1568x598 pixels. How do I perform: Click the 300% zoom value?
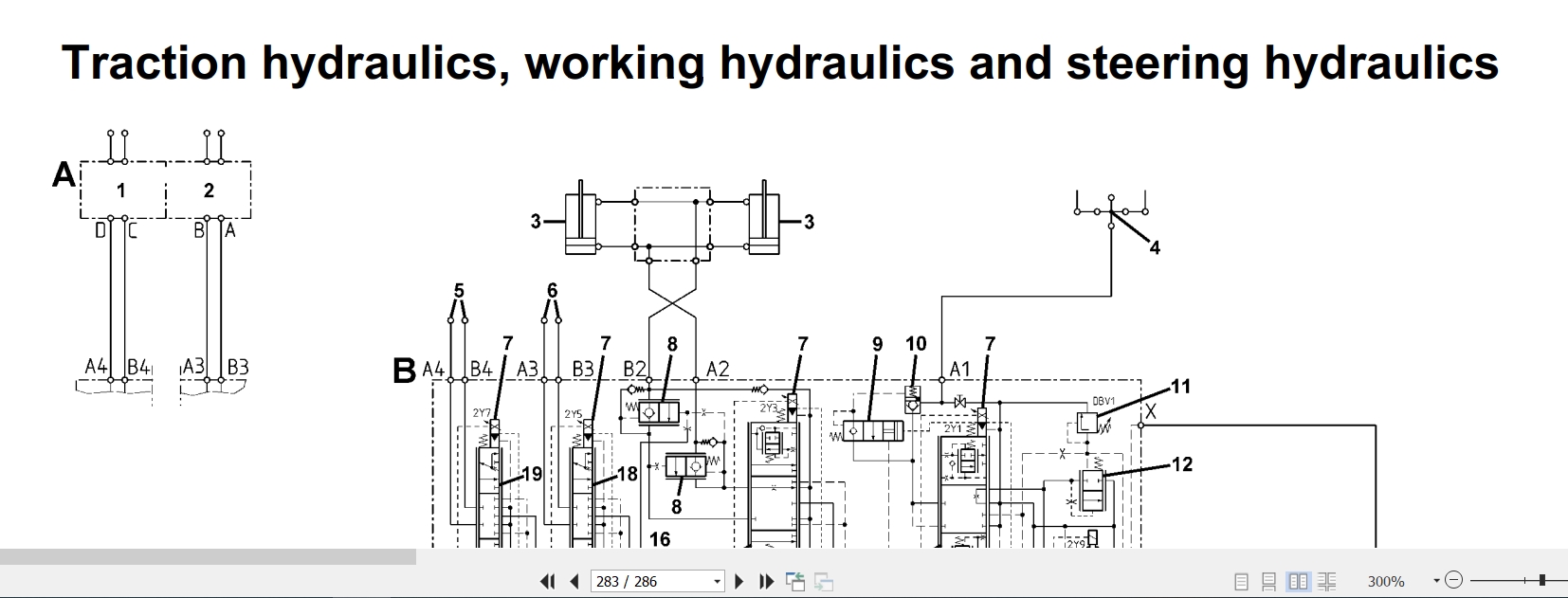(x=1386, y=581)
